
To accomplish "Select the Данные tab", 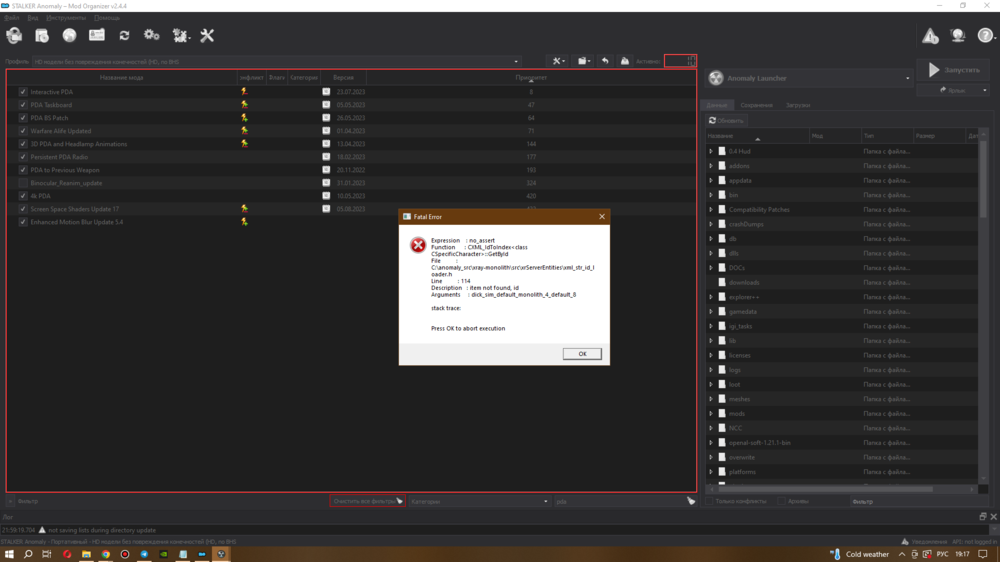I will (717, 105).
